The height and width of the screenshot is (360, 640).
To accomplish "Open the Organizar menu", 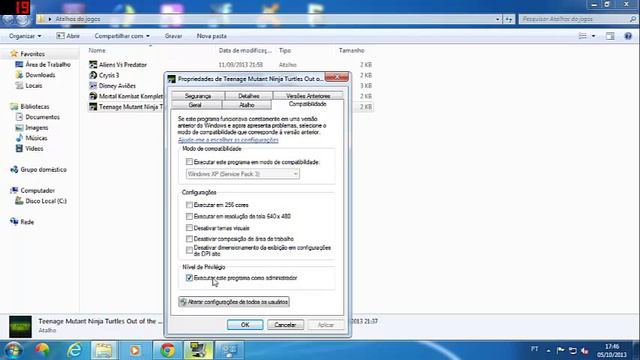I will click(25, 36).
